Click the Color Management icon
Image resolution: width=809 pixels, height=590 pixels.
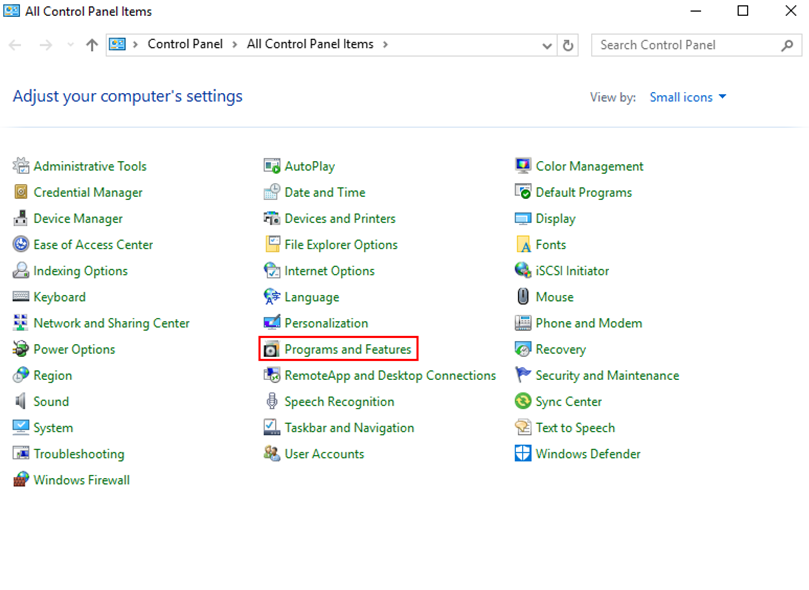[x=523, y=166]
